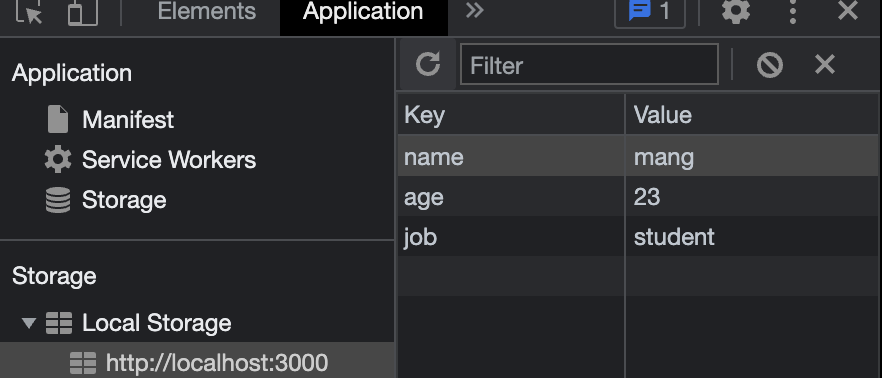Image resolution: width=882 pixels, height=378 pixels.
Task: Open the Service Workers item
Action: (x=169, y=160)
